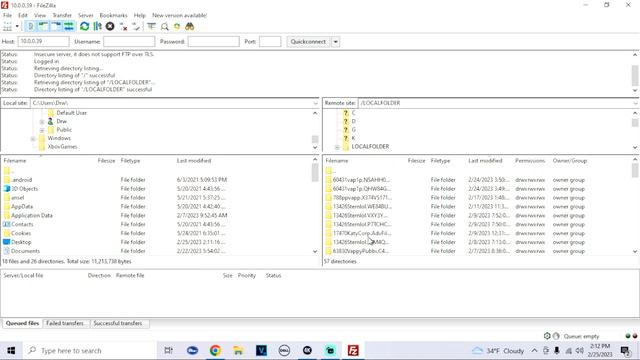Open the Site Manager dropdown arrow

pos(17,27)
